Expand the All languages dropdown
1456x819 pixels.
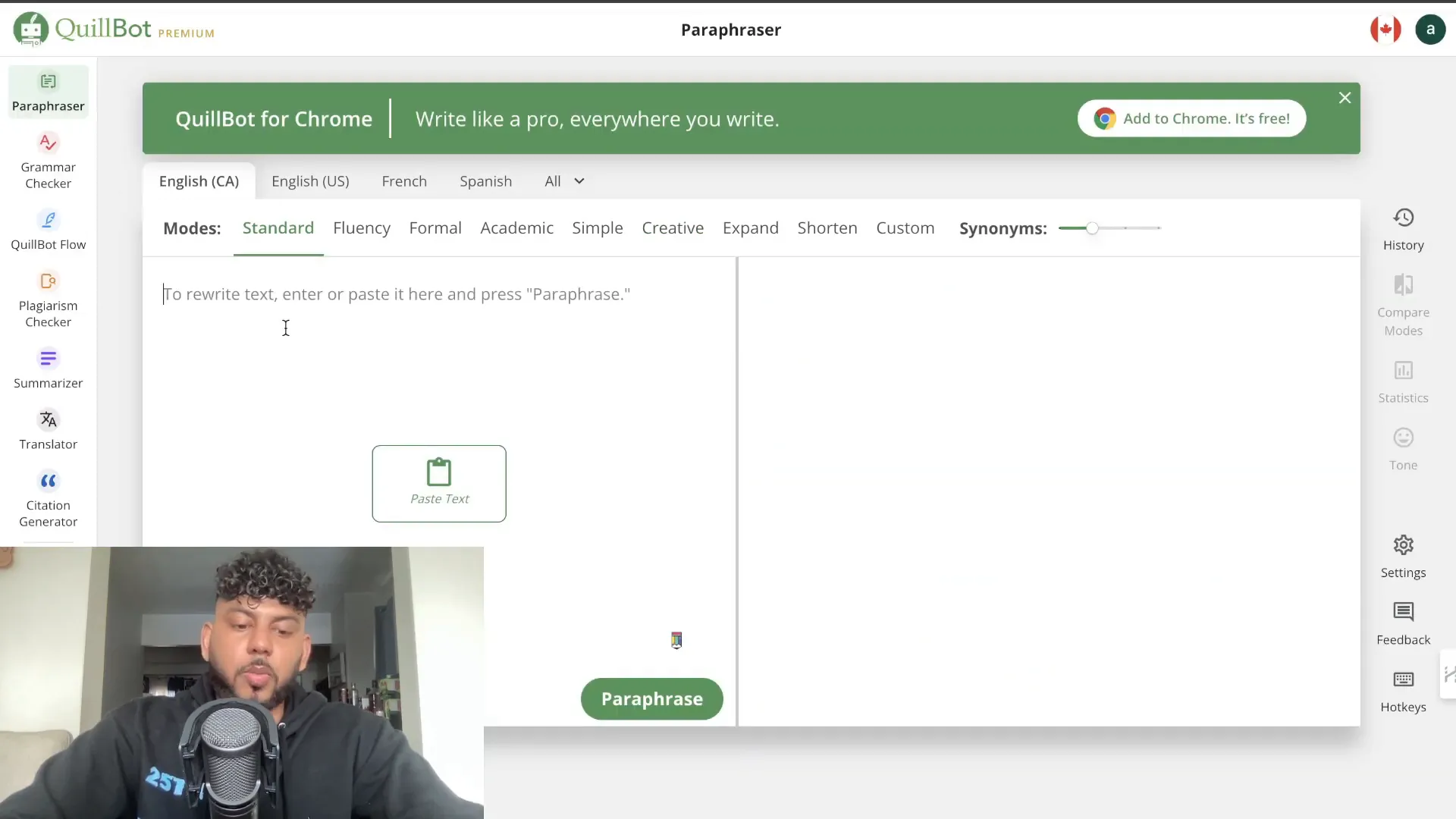pyautogui.click(x=564, y=181)
